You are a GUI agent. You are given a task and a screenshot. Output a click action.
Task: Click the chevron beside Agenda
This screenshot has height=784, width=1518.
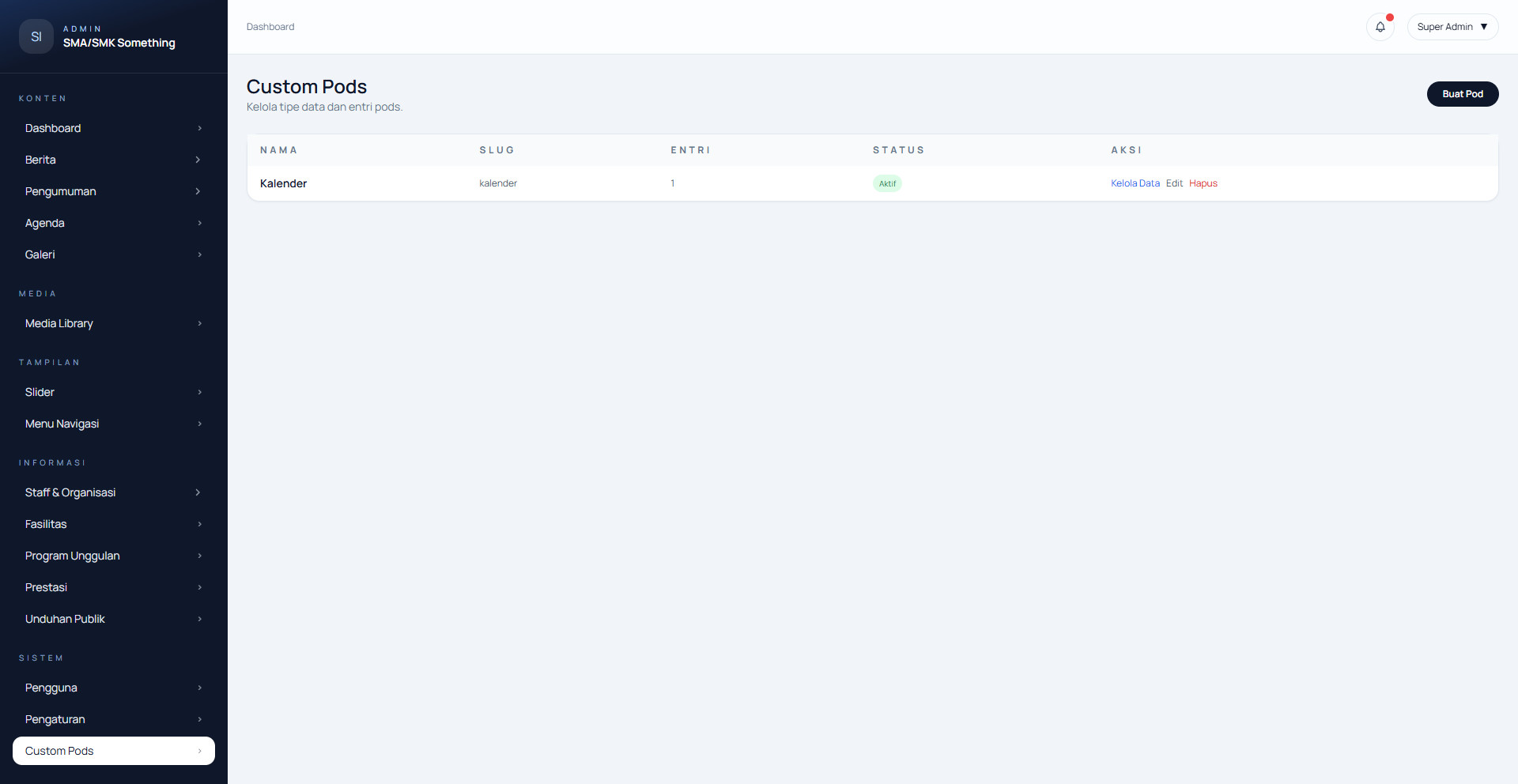click(x=199, y=223)
